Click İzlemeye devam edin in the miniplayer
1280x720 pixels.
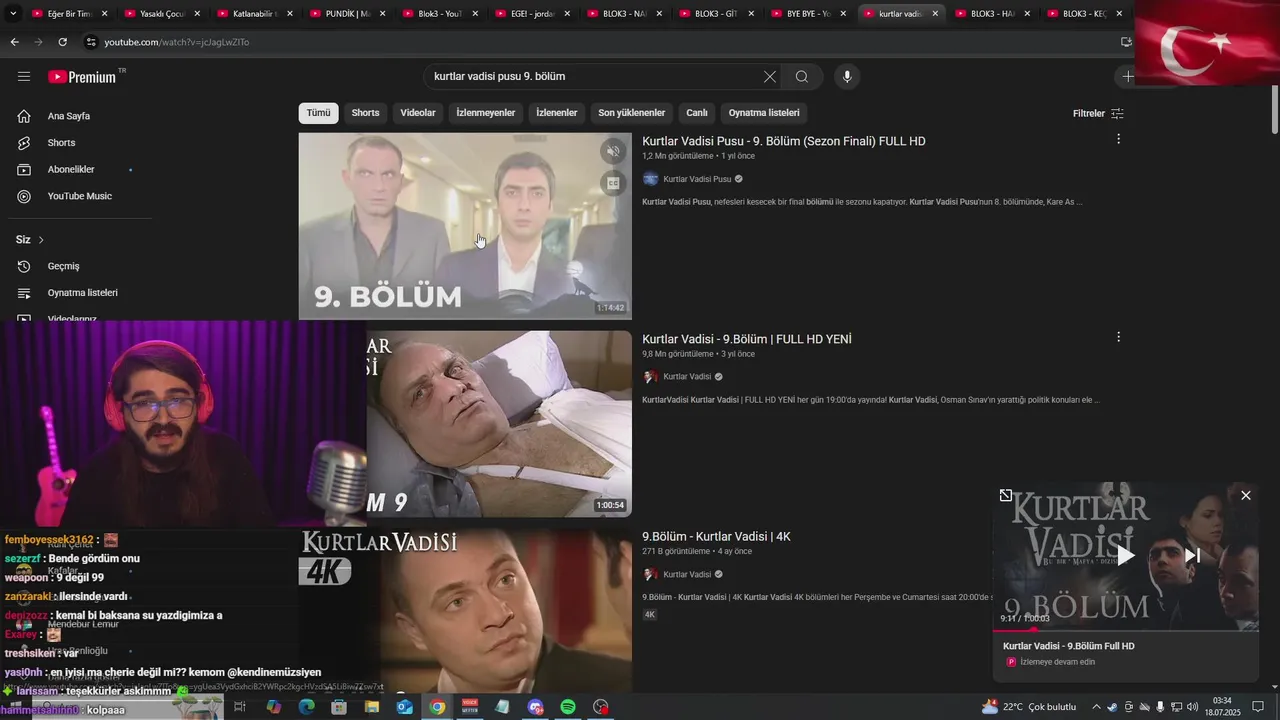[1057, 662]
